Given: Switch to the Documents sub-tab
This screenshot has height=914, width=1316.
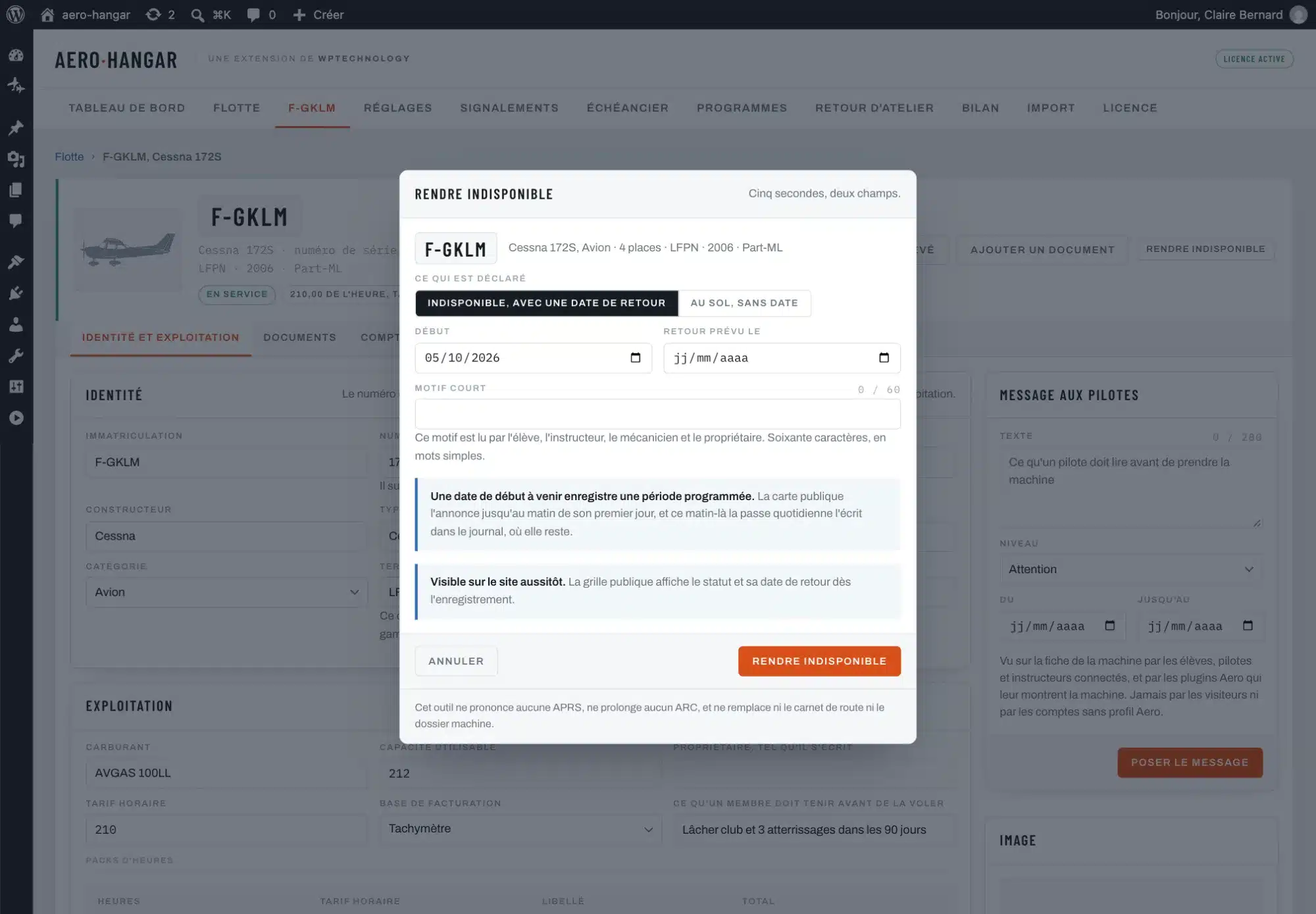Looking at the screenshot, I should [299, 338].
